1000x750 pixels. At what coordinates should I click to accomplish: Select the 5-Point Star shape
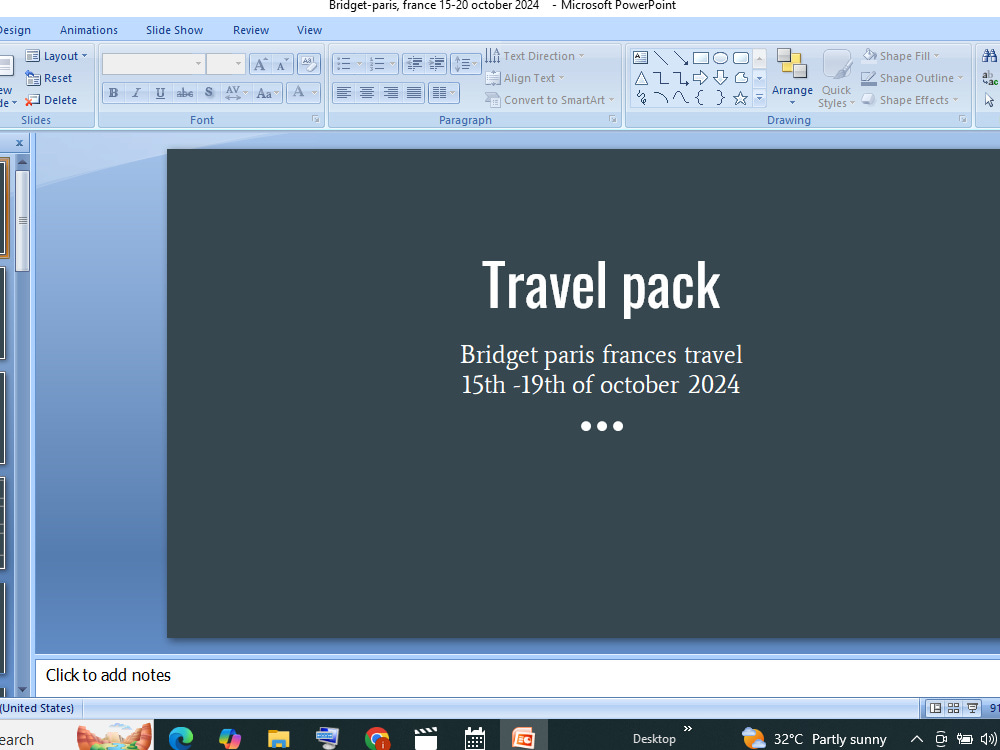(x=740, y=98)
